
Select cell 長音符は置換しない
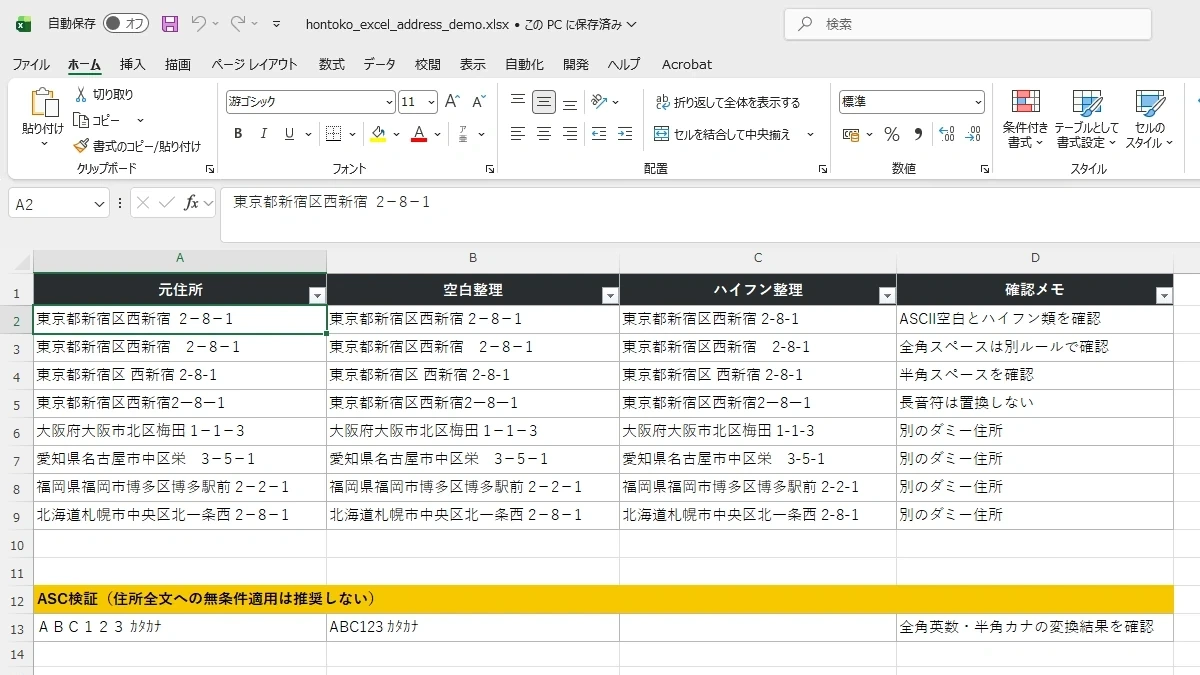pyautogui.click(x=1034, y=403)
